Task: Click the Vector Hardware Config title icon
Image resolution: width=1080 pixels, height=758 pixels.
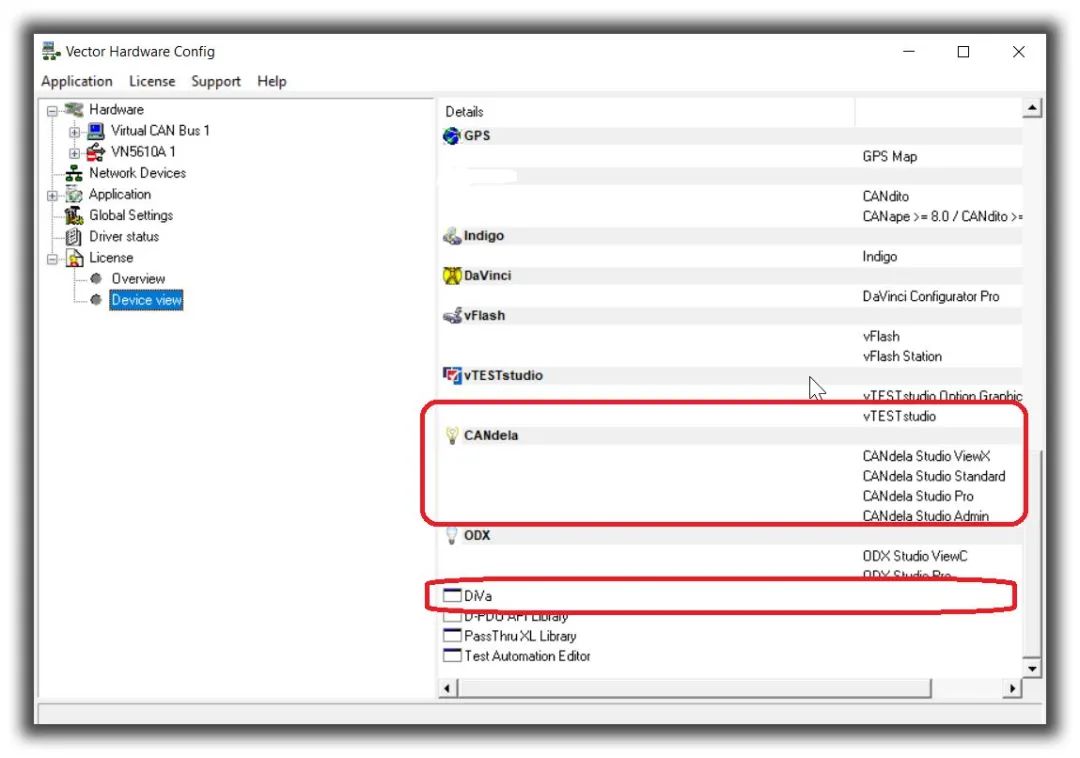Action: click(x=51, y=51)
